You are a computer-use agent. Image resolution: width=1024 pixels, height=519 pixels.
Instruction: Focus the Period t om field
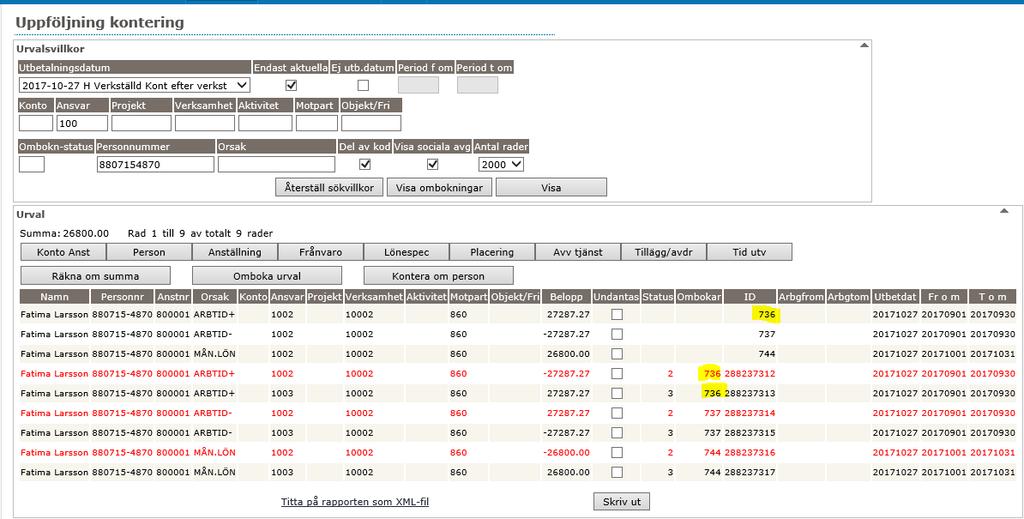(477, 85)
